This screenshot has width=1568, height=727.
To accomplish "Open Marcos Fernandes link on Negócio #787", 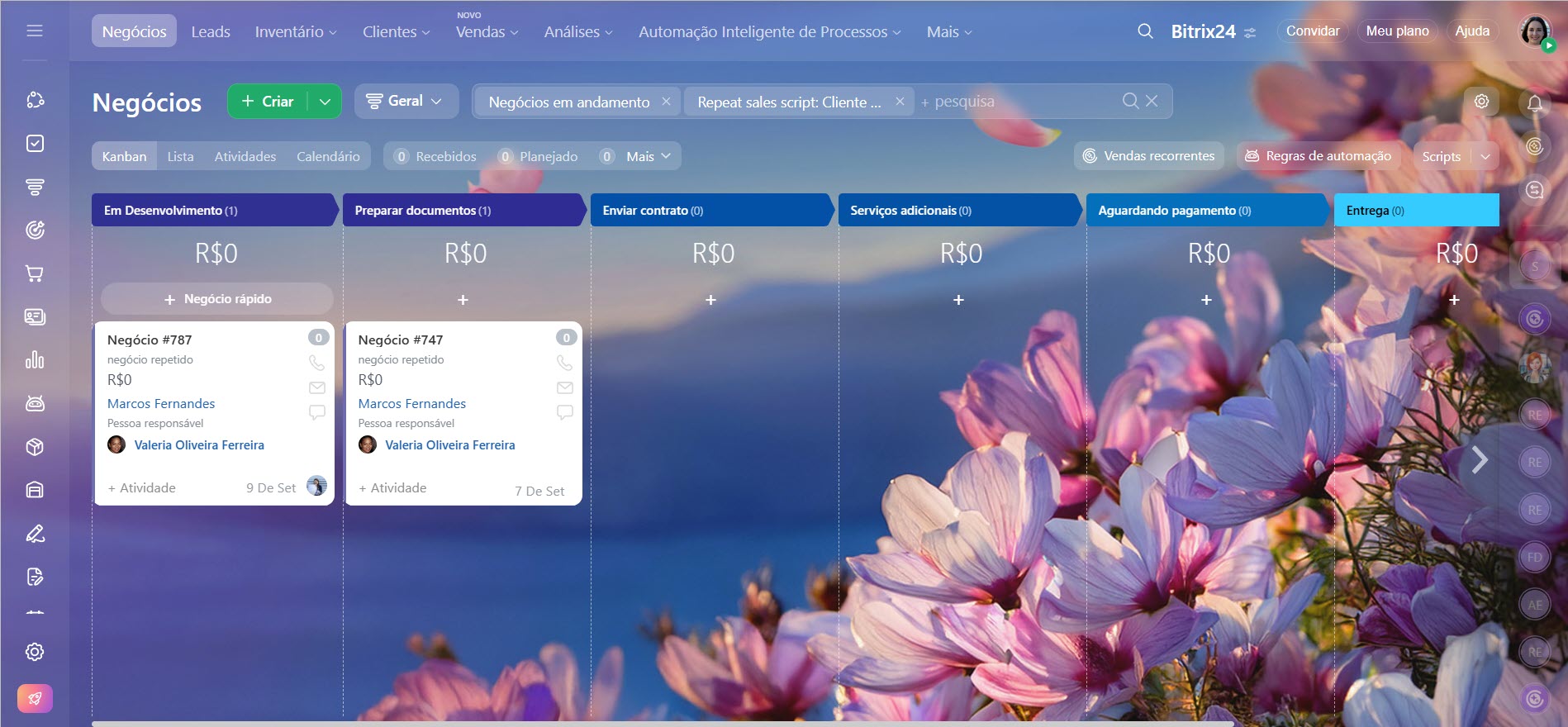I will 161,403.
